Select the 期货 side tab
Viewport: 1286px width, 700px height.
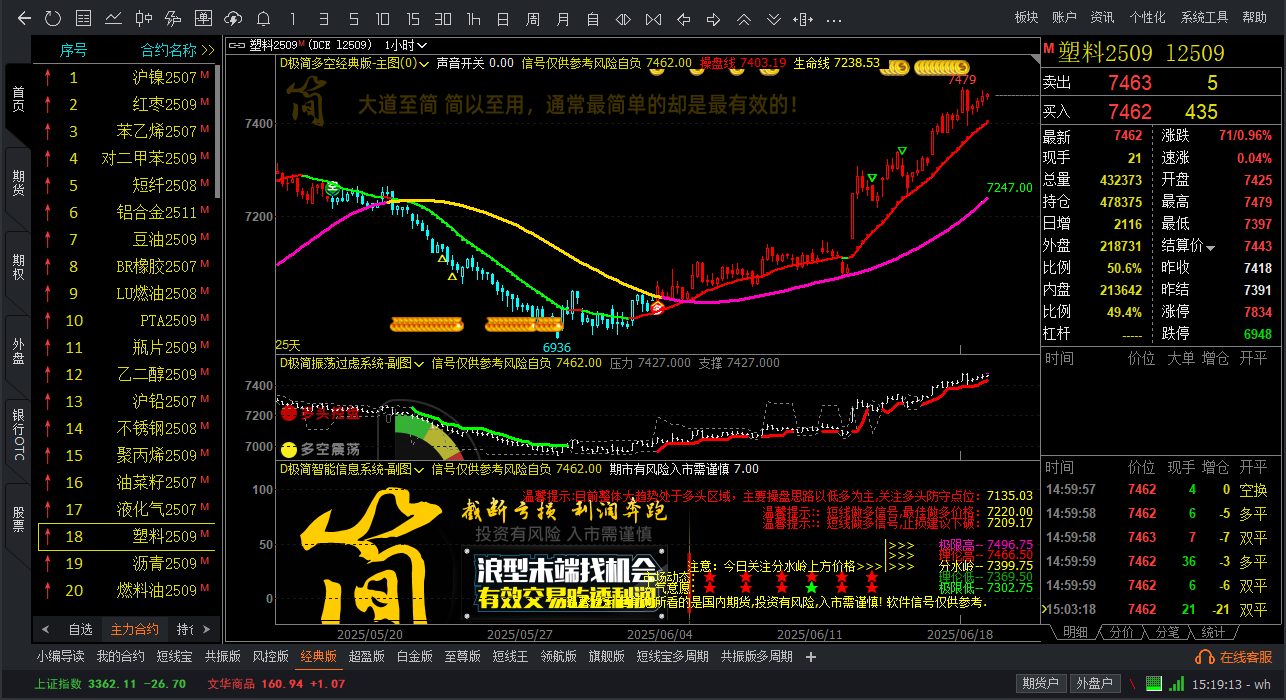[x=18, y=183]
